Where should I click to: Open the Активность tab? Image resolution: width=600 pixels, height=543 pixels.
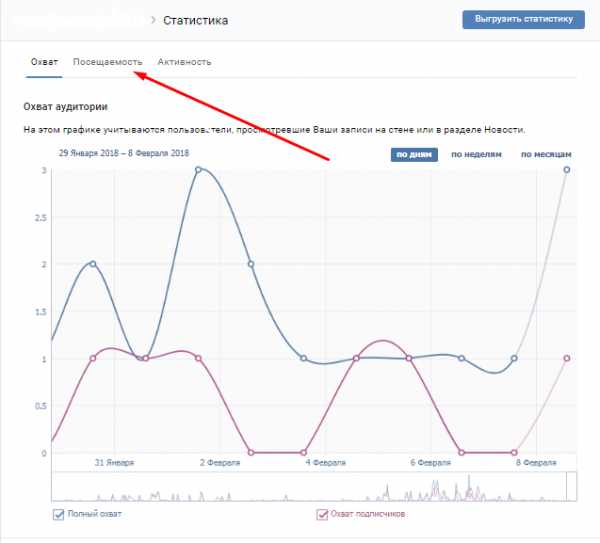click(x=184, y=62)
